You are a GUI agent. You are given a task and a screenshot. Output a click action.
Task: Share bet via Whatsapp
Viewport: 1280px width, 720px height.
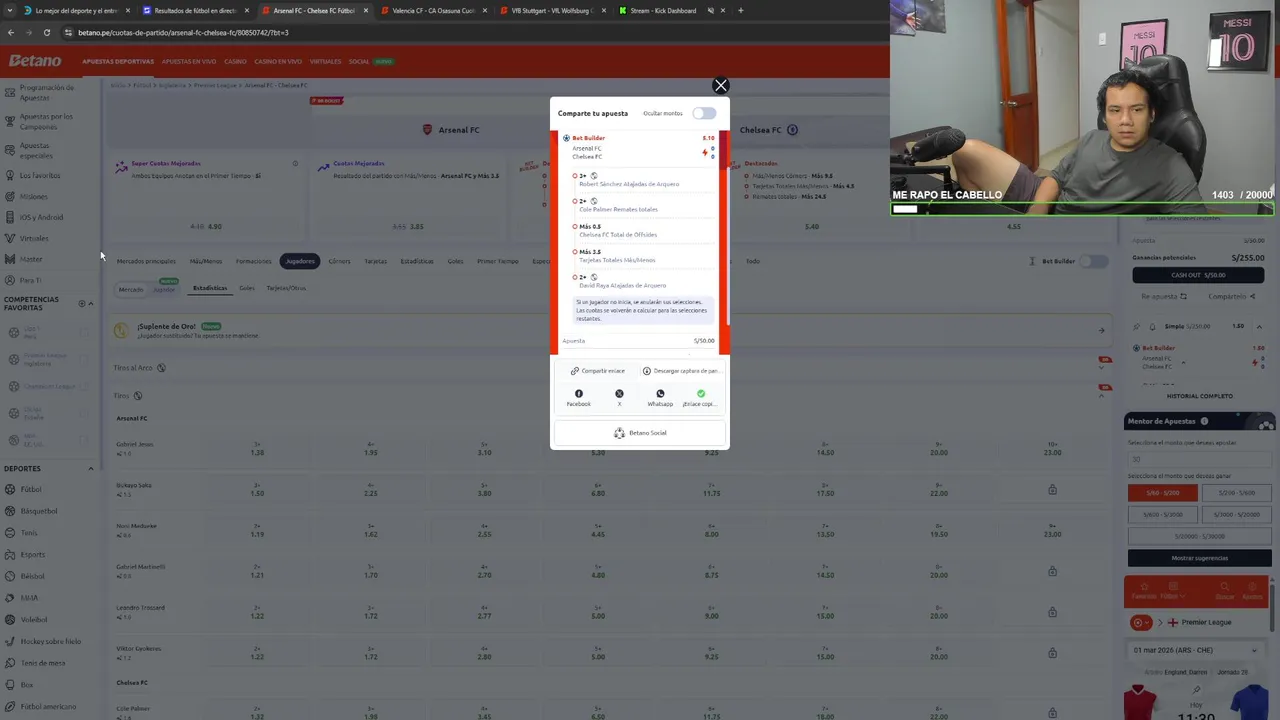pos(660,397)
